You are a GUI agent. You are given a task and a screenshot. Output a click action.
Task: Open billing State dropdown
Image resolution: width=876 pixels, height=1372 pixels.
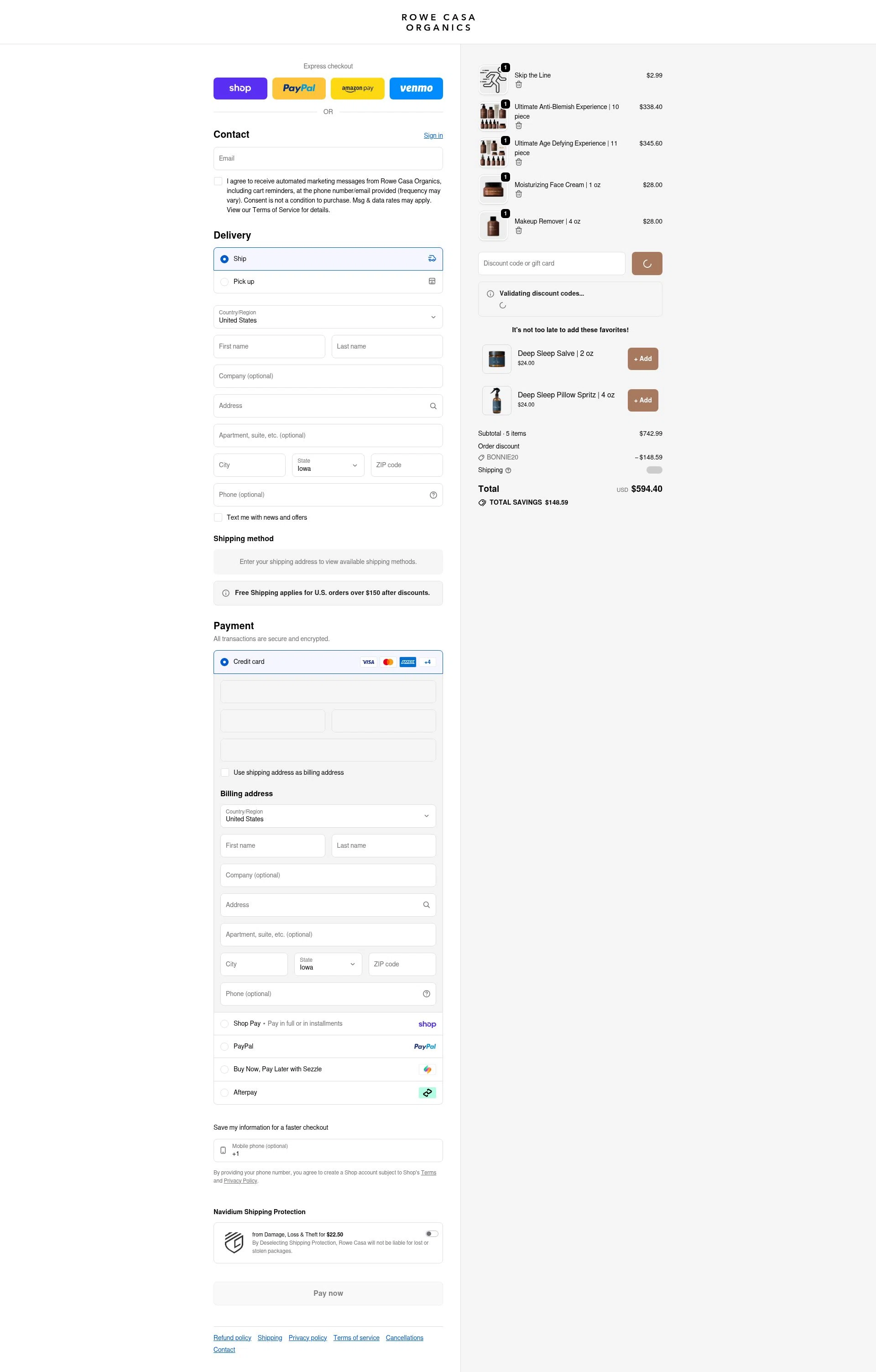[x=328, y=964]
